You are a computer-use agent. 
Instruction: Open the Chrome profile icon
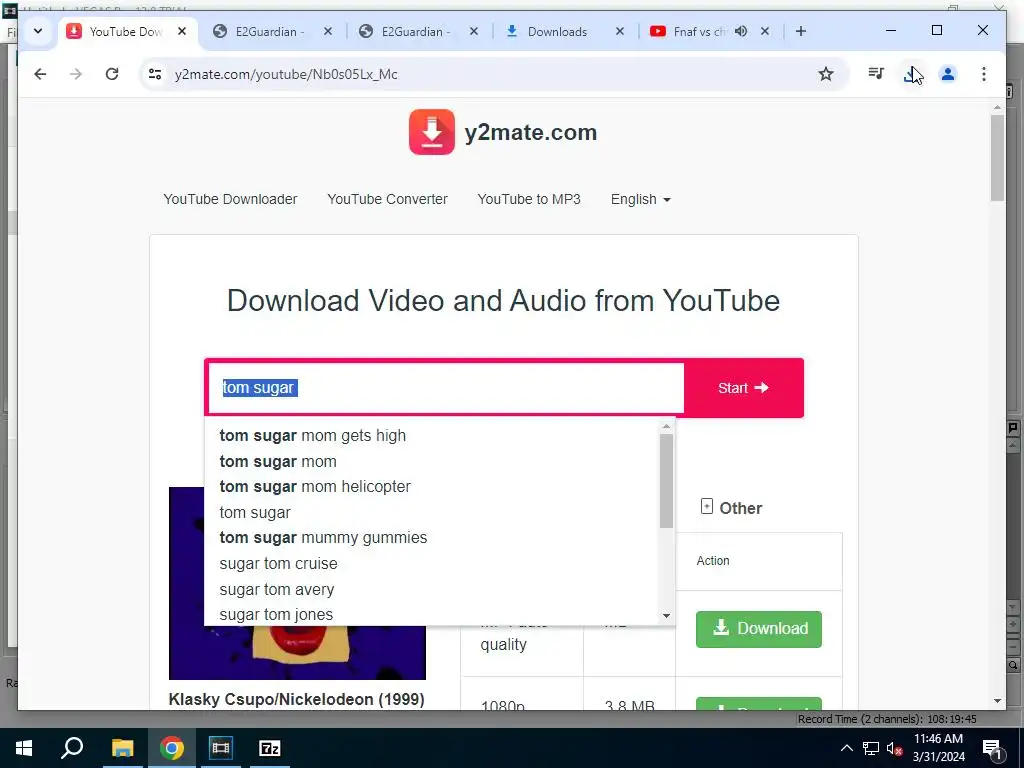pos(948,74)
